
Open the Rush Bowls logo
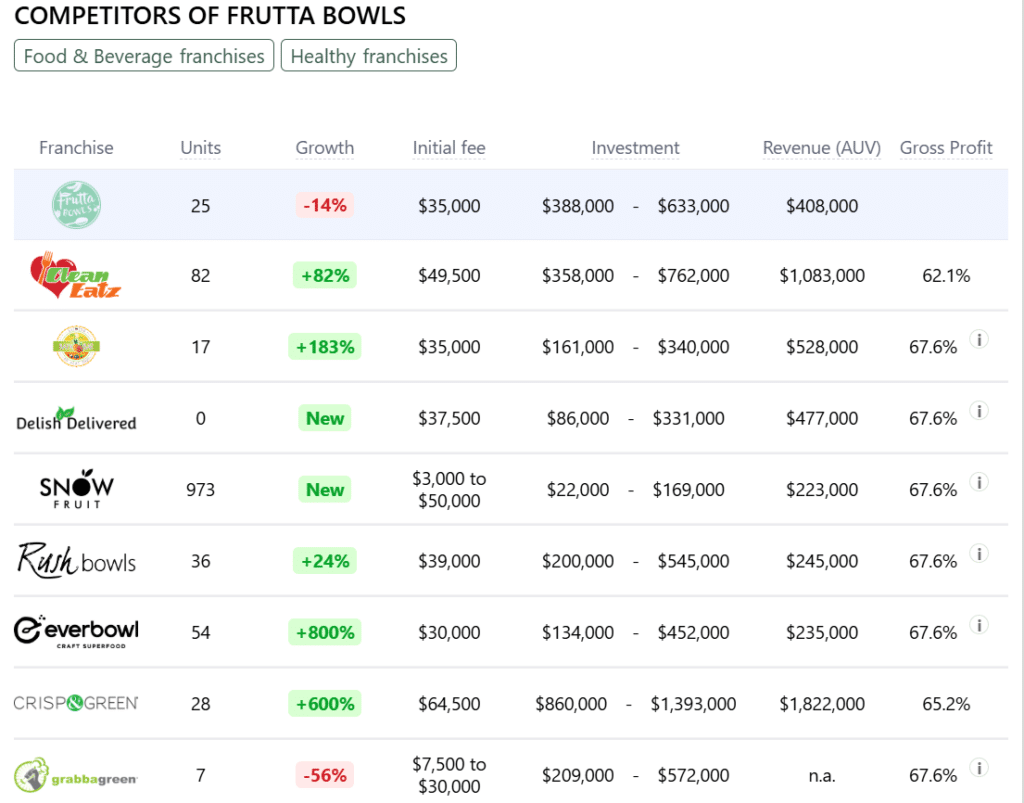(x=76, y=561)
